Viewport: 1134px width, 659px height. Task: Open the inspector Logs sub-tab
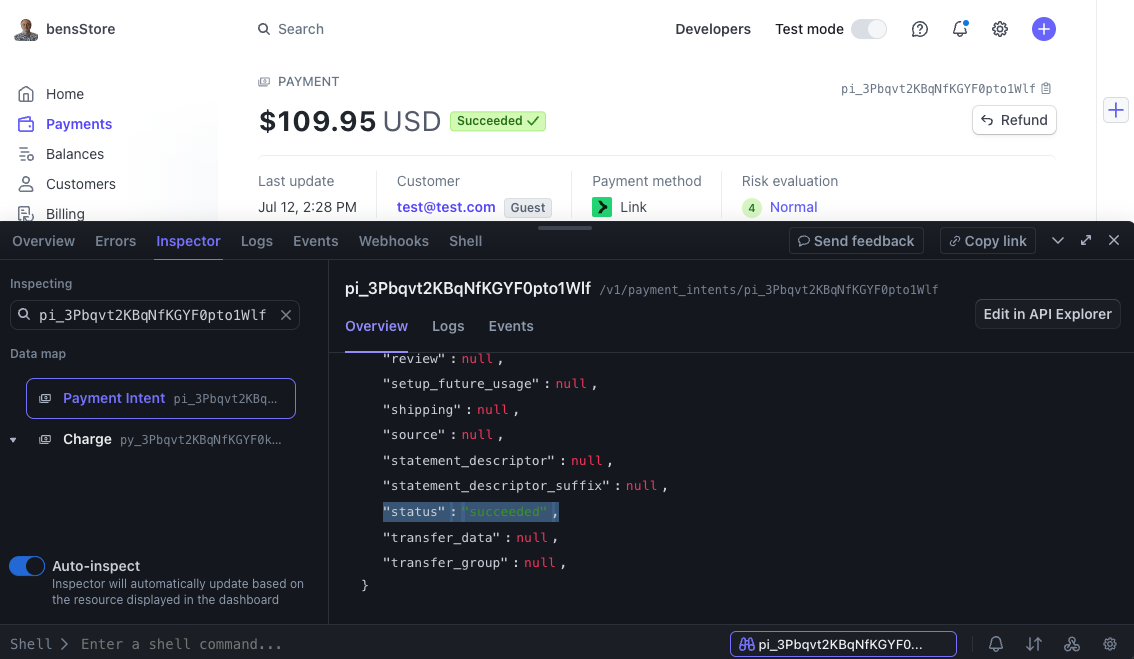point(448,326)
